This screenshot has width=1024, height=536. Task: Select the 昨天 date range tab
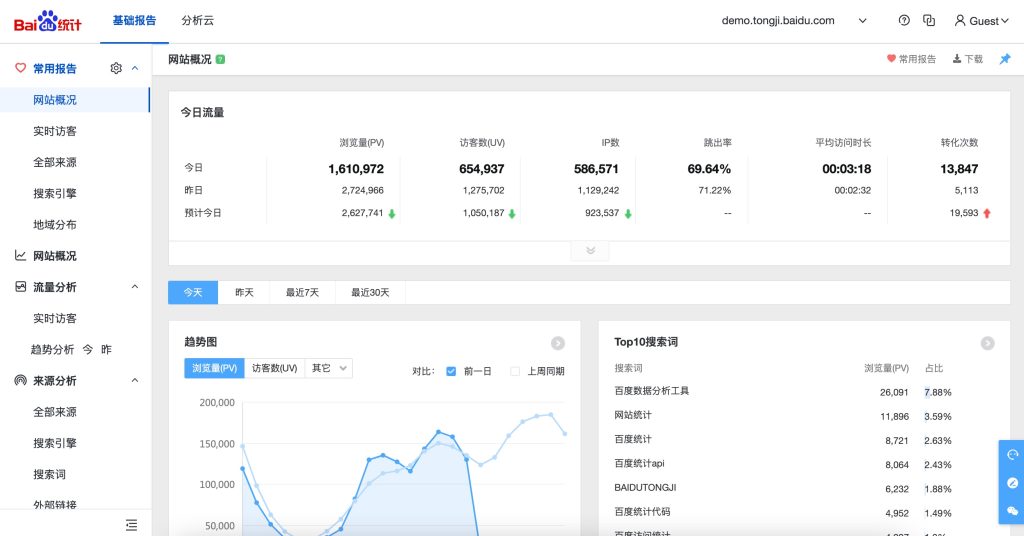click(x=244, y=292)
